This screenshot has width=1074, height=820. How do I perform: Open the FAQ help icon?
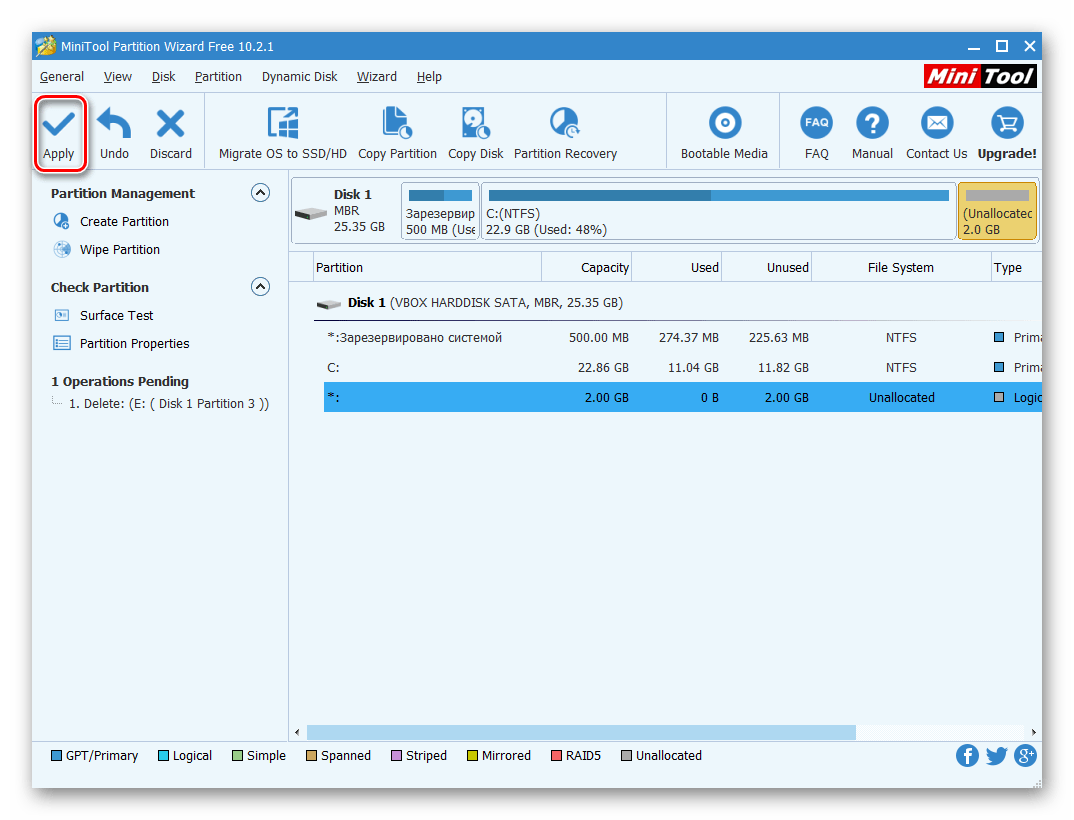coord(816,133)
